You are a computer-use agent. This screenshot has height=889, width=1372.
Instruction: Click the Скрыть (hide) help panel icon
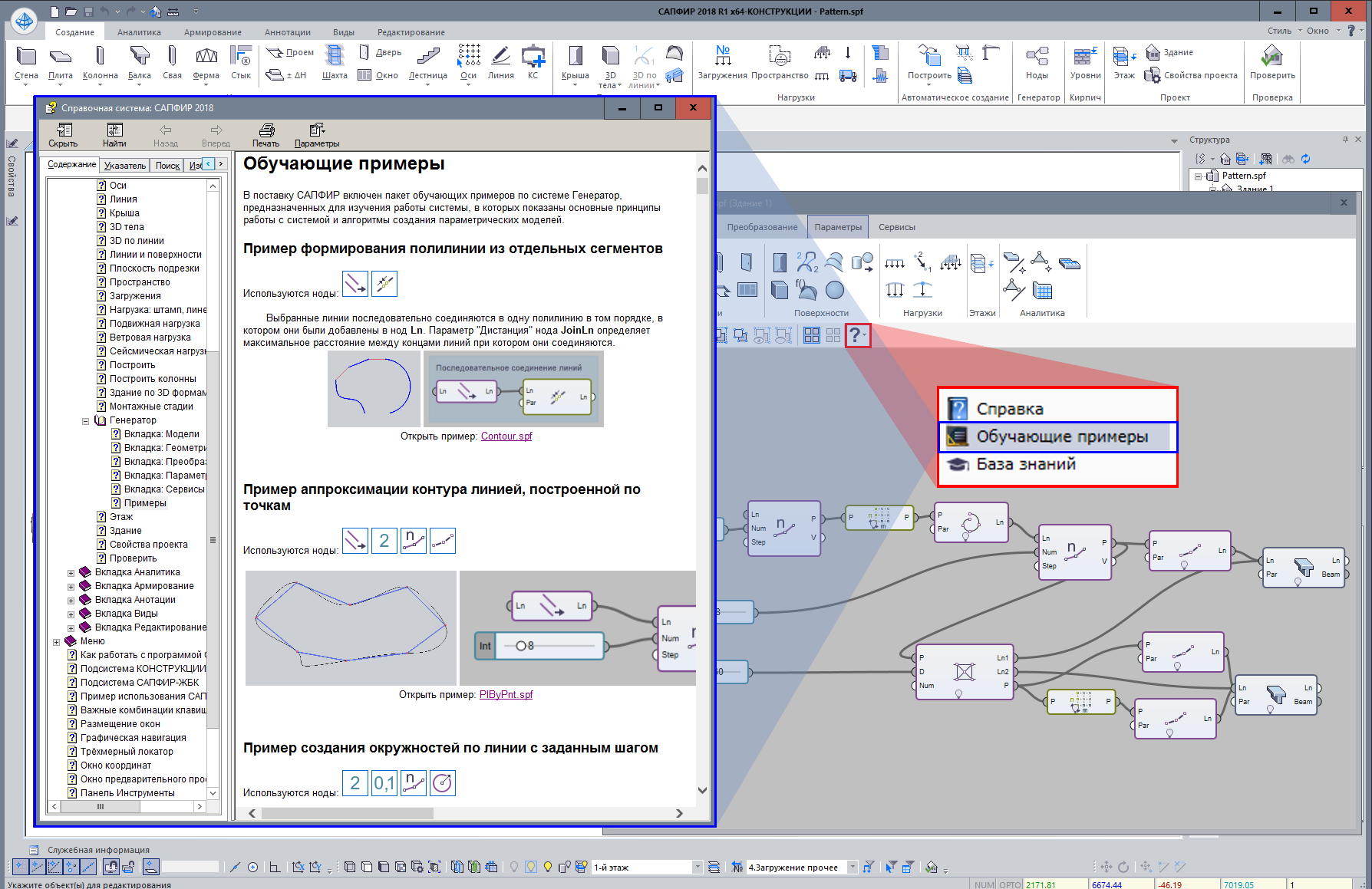[x=63, y=135]
